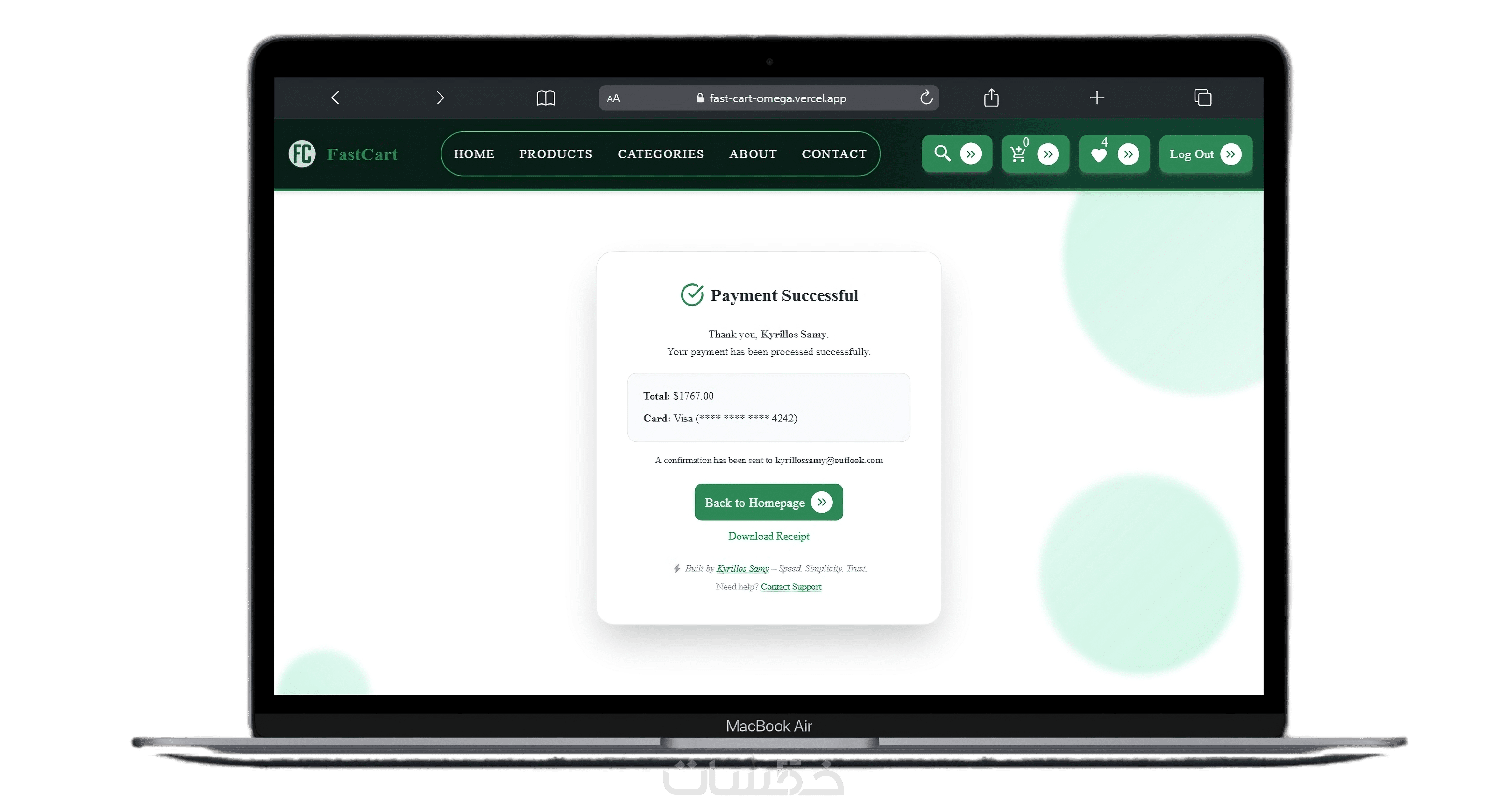The width and height of the screenshot is (1508, 812).
Task: Show all tabs overview icon
Action: (x=1202, y=97)
